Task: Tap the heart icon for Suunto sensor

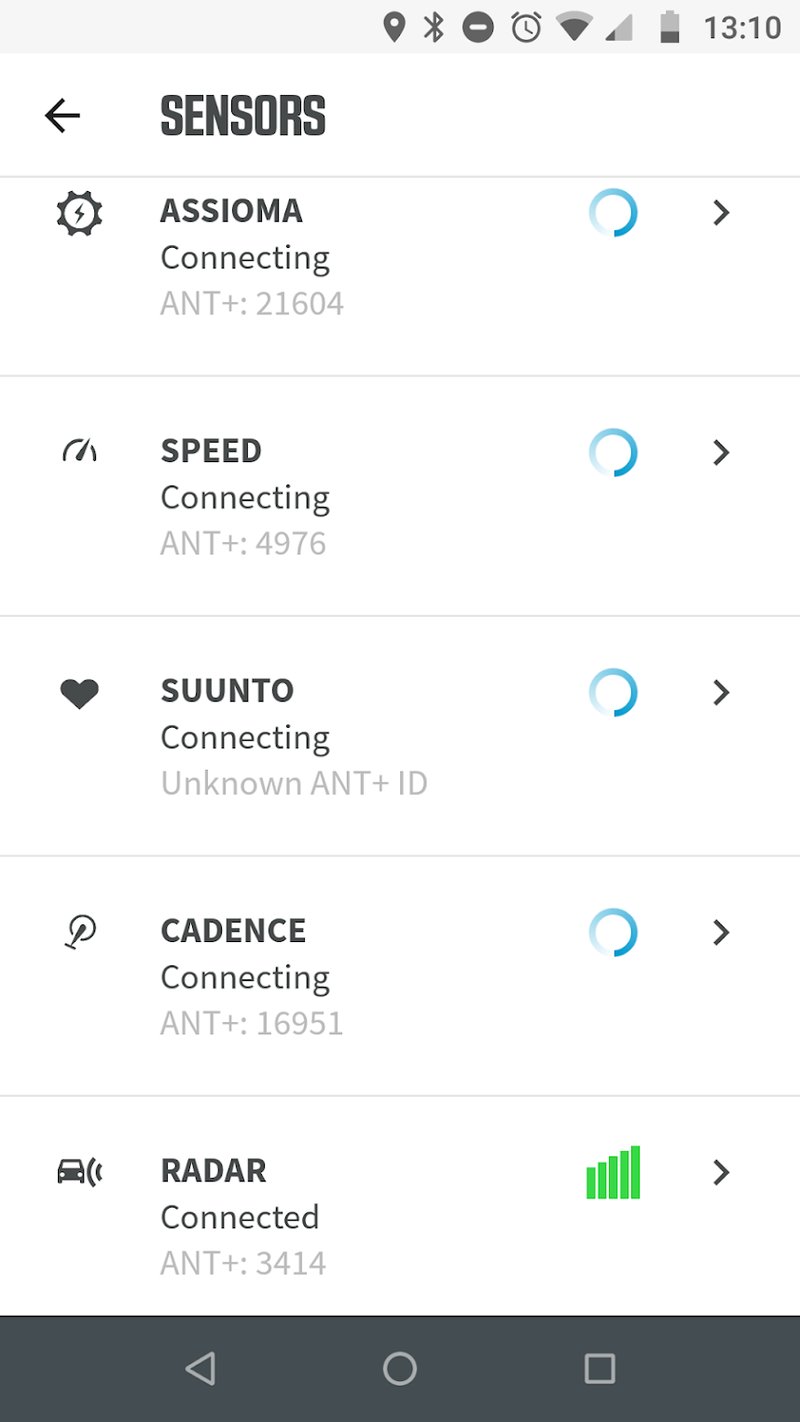Action: (79, 693)
